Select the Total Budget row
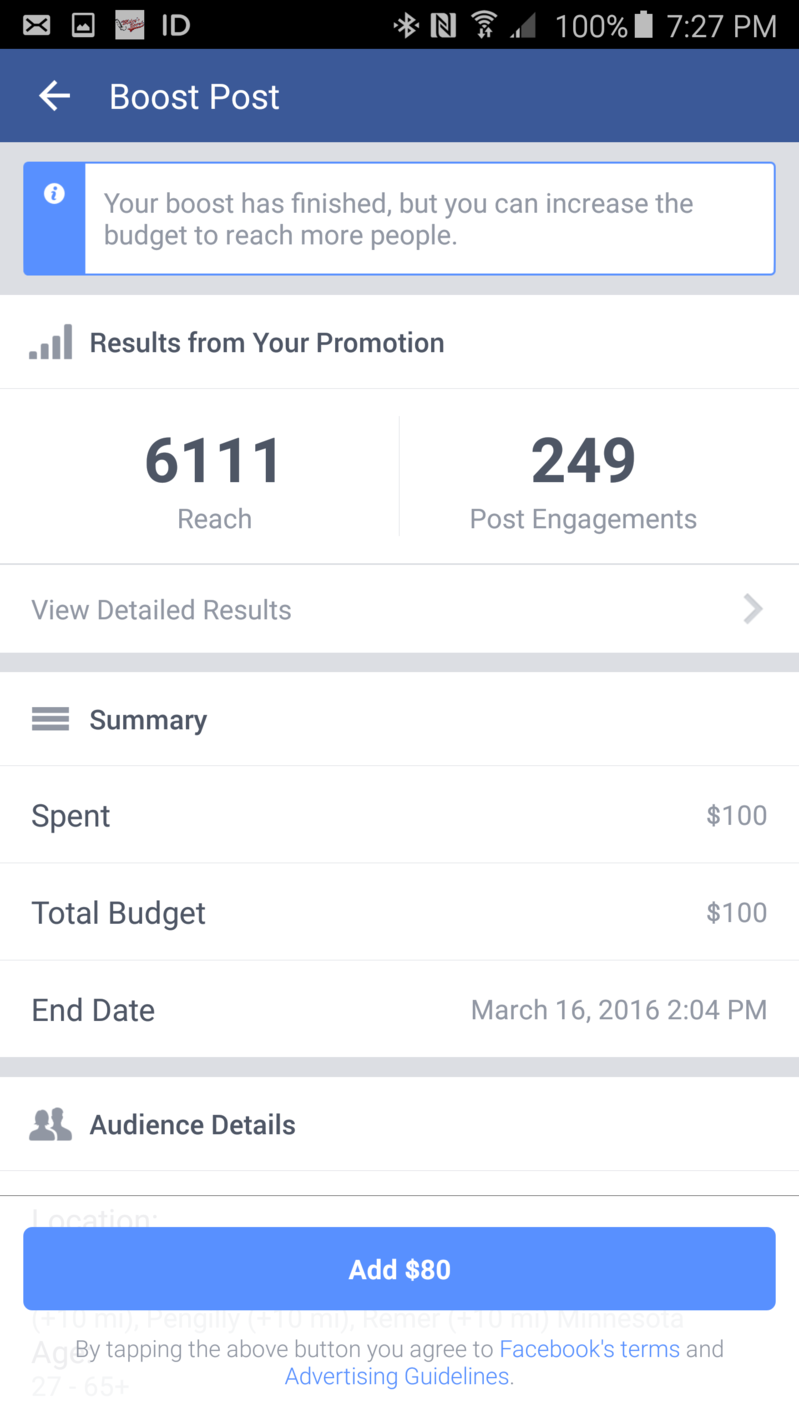 [399, 912]
